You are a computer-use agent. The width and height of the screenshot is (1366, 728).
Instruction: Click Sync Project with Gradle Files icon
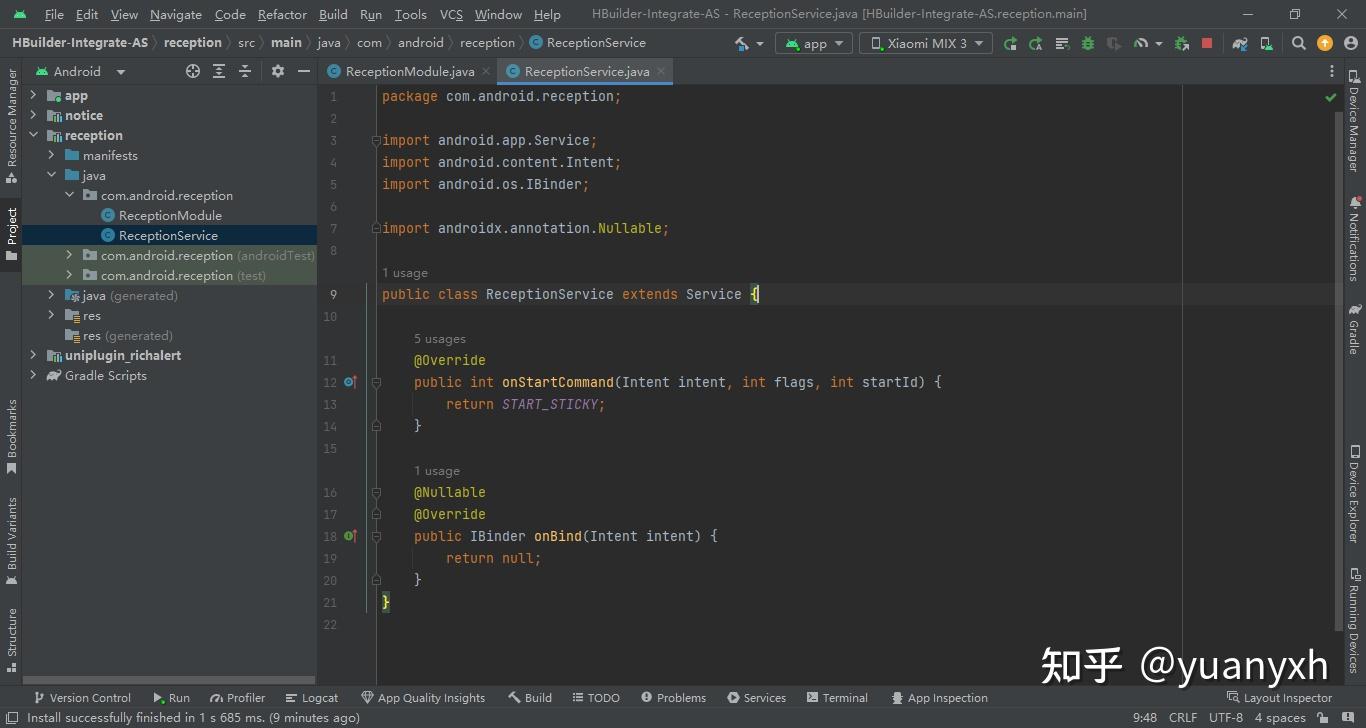pyautogui.click(x=1240, y=43)
